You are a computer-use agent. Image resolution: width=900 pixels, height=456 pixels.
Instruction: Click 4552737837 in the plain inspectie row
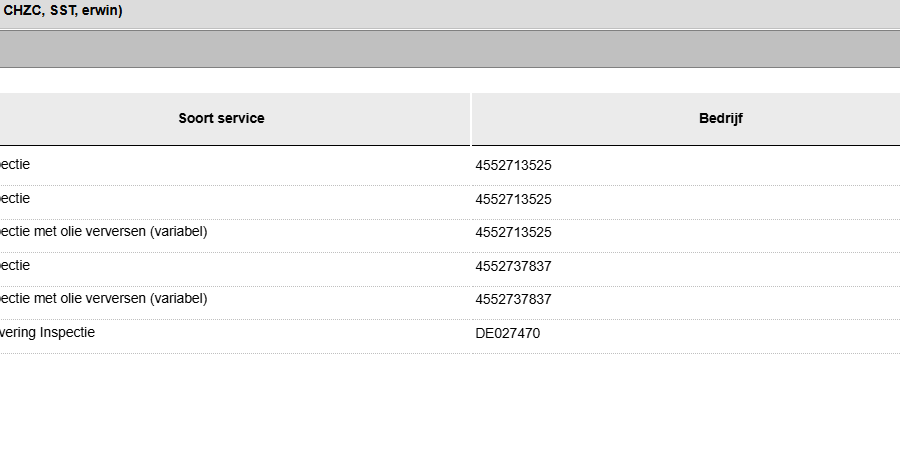(x=513, y=266)
